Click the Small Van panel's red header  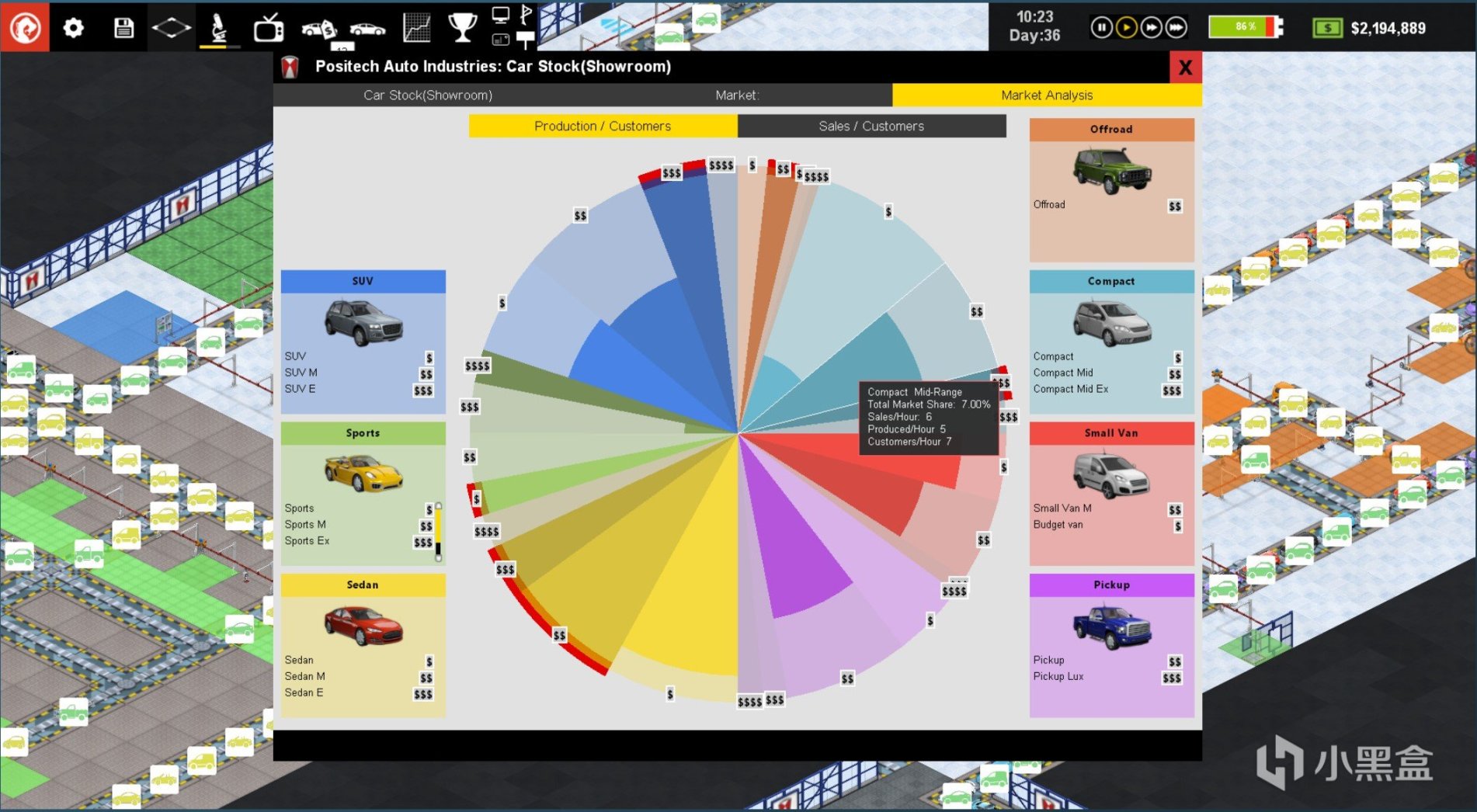pyautogui.click(x=1112, y=433)
